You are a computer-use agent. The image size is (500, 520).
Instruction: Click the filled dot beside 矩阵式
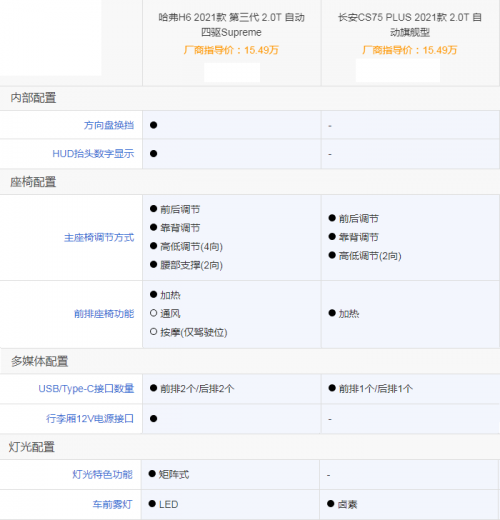(x=152, y=474)
